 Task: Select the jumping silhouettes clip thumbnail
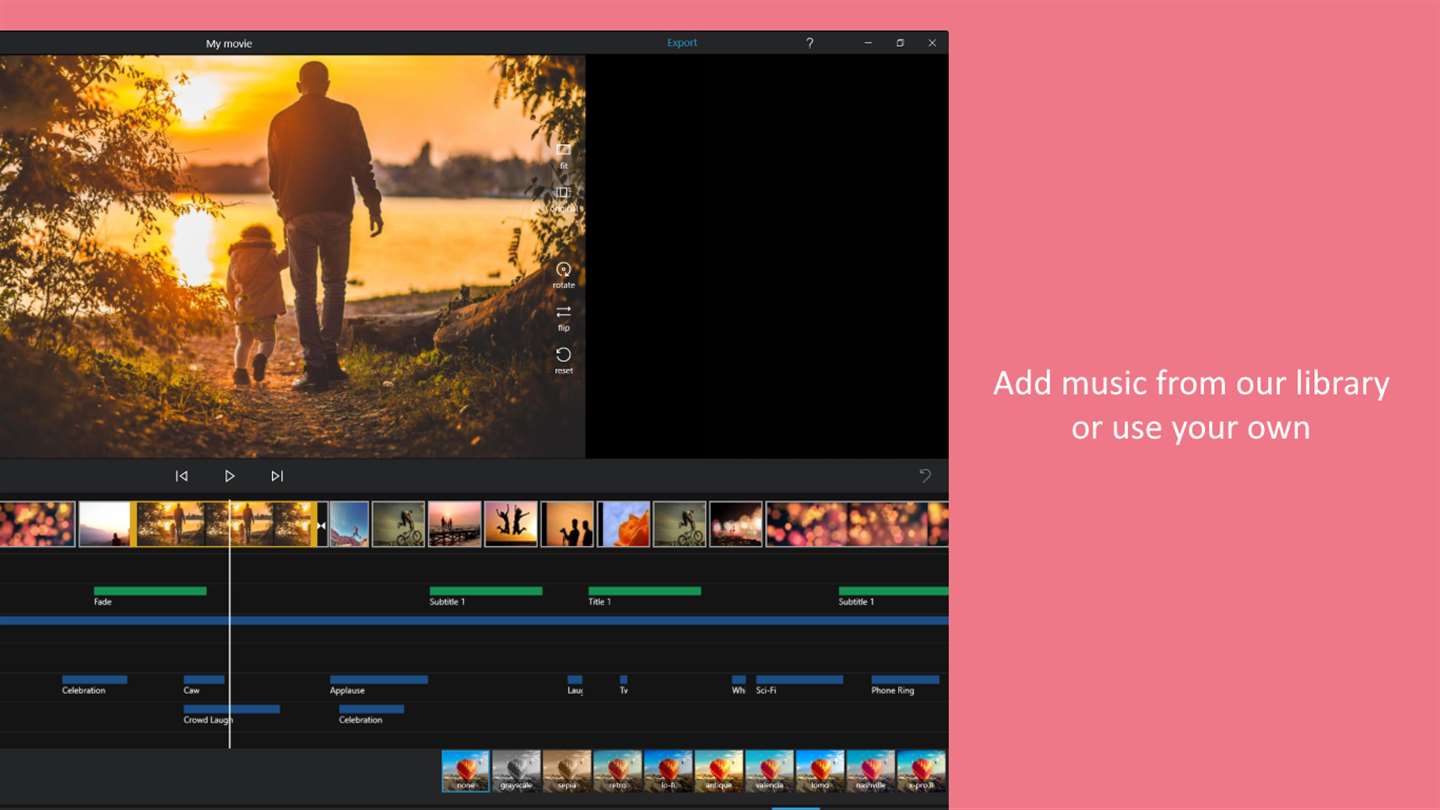point(511,524)
